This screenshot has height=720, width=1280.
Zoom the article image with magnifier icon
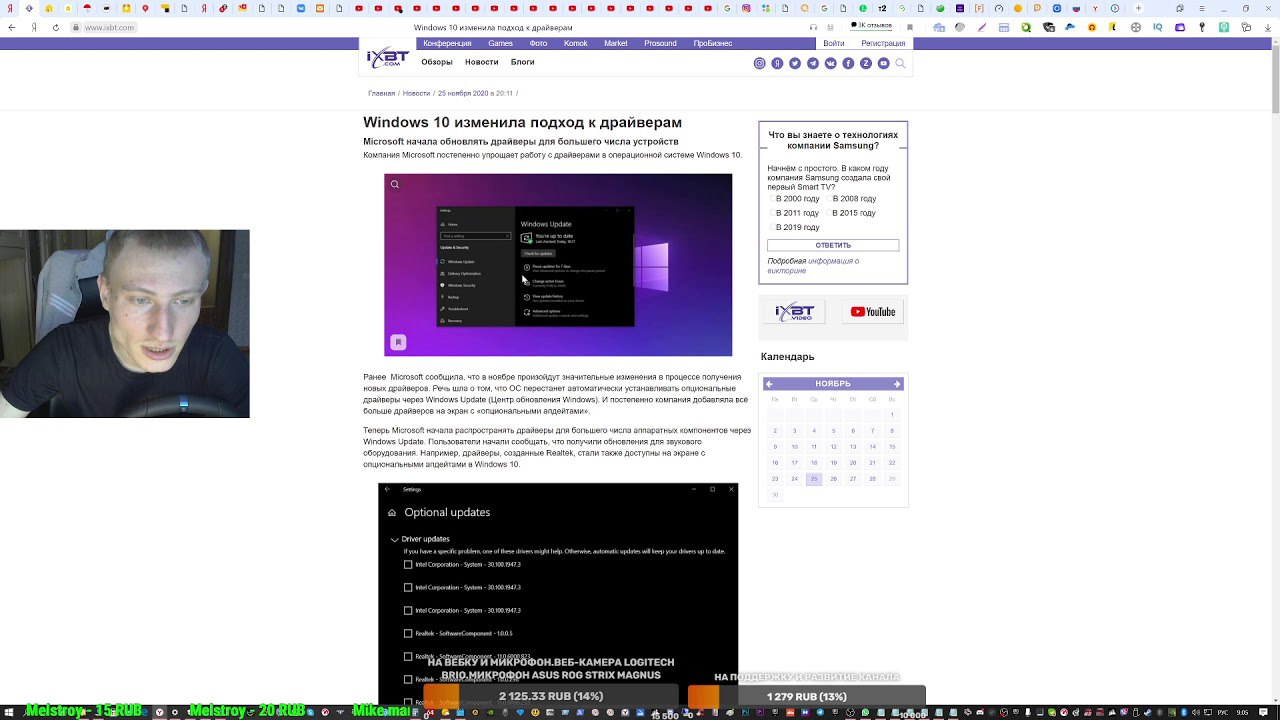pos(395,184)
